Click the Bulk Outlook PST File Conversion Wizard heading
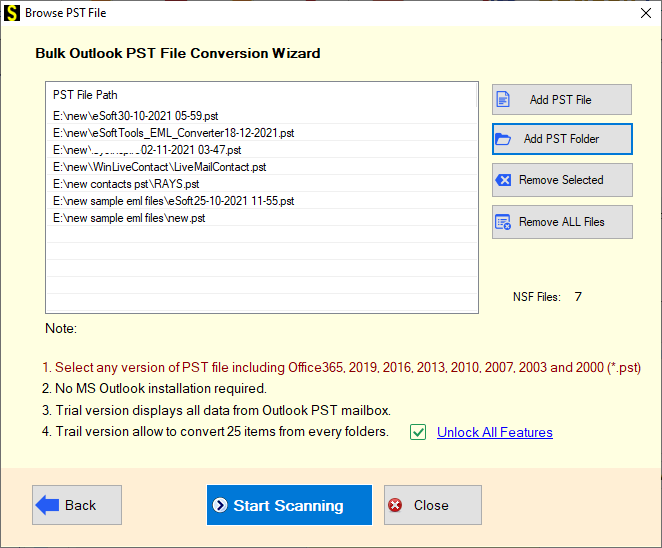The image size is (662, 548). (x=178, y=53)
